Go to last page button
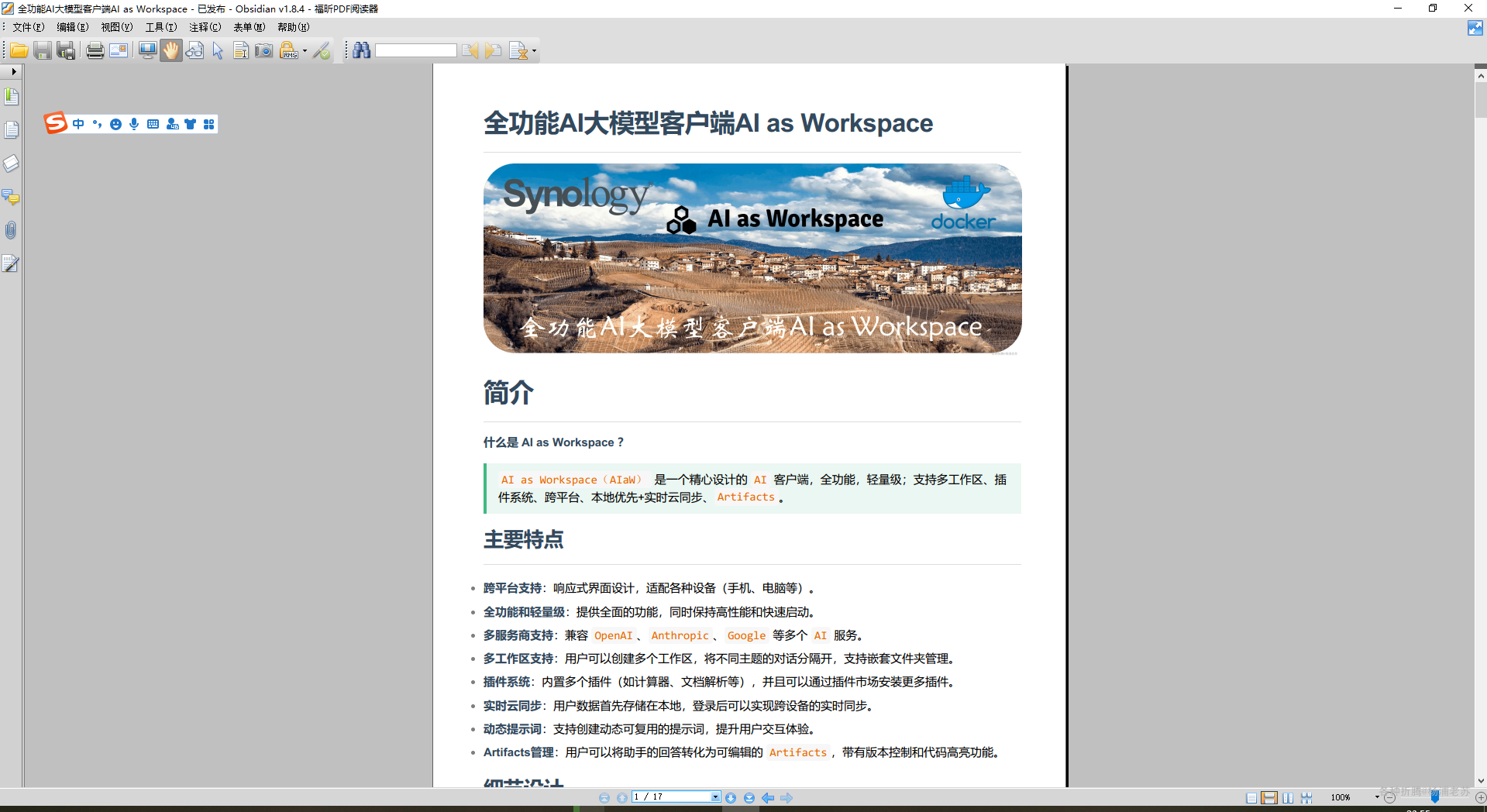 tap(749, 797)
